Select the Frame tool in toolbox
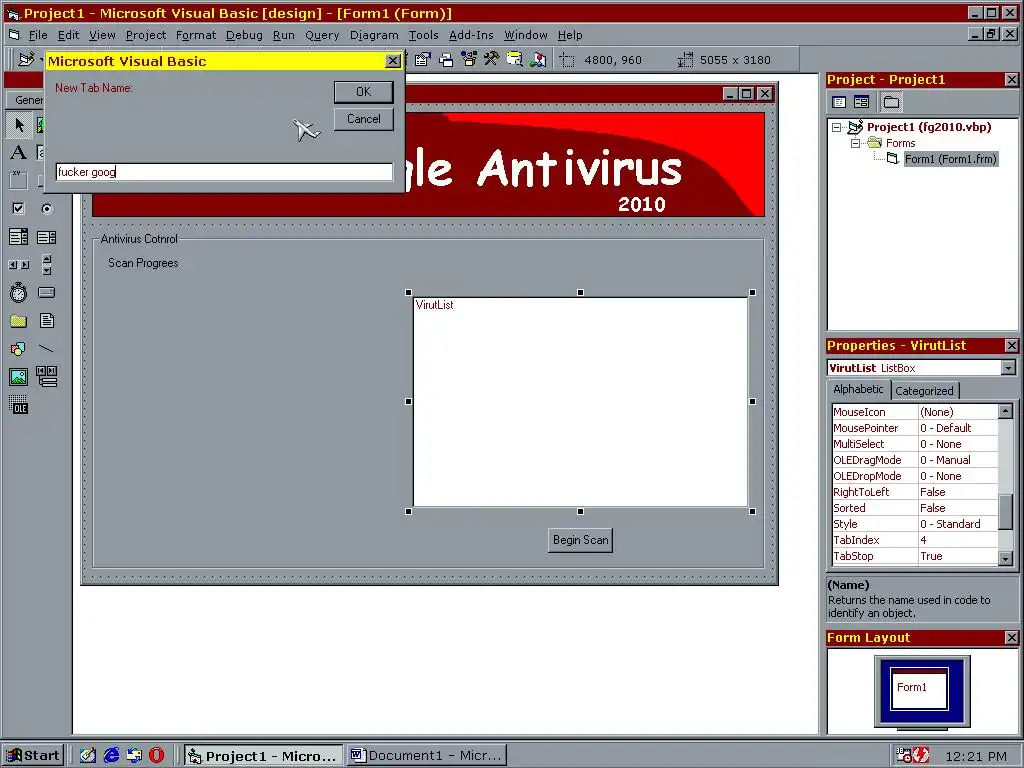1024x768 pixels. pos(19,181)
